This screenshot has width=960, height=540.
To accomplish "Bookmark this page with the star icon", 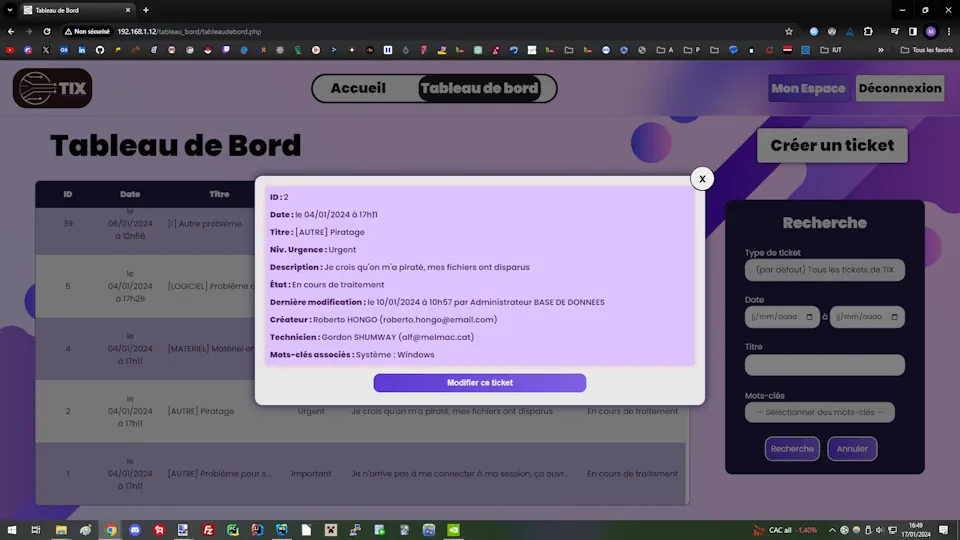I will tap(789, 31).
